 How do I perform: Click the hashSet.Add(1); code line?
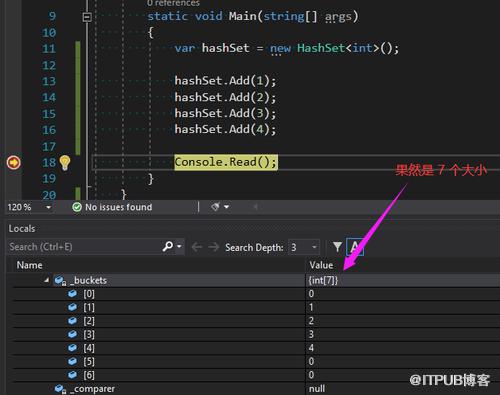[x=225, y=81]
